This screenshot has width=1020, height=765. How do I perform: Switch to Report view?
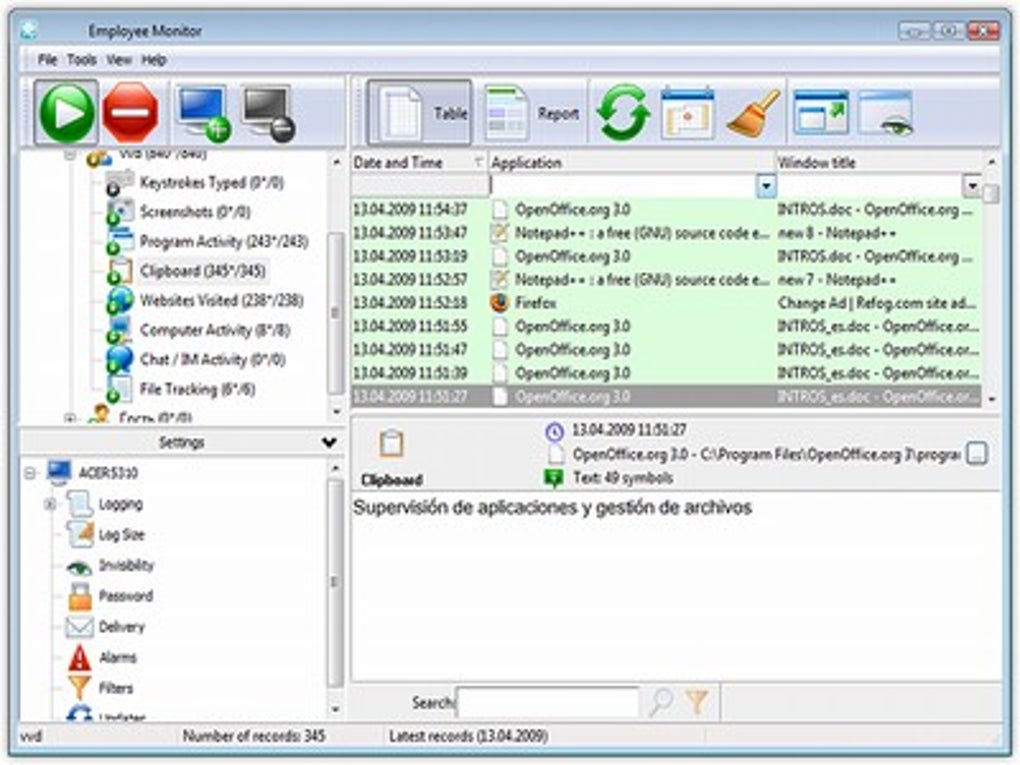pyautogui.click(x=531, y=113)
